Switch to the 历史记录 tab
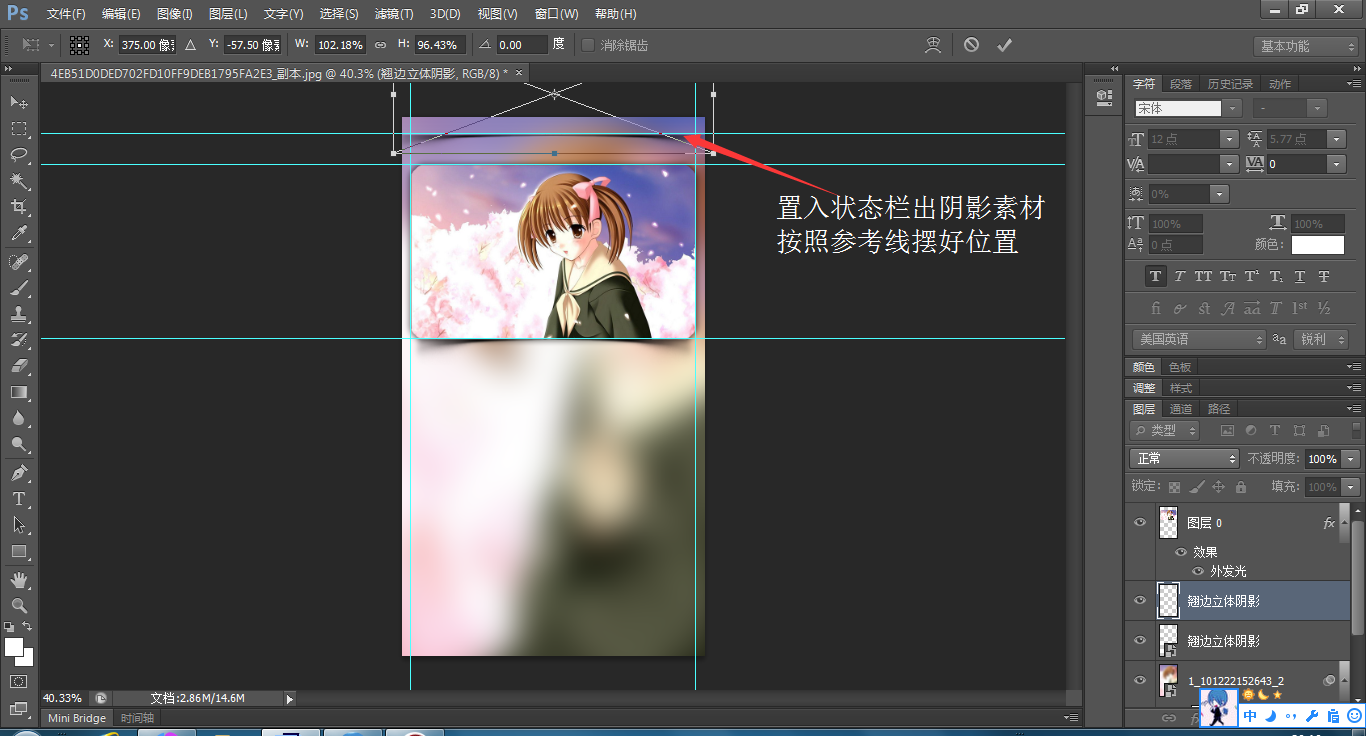The height and width of the screenshot is (736, 1366). click(1229, 84)
